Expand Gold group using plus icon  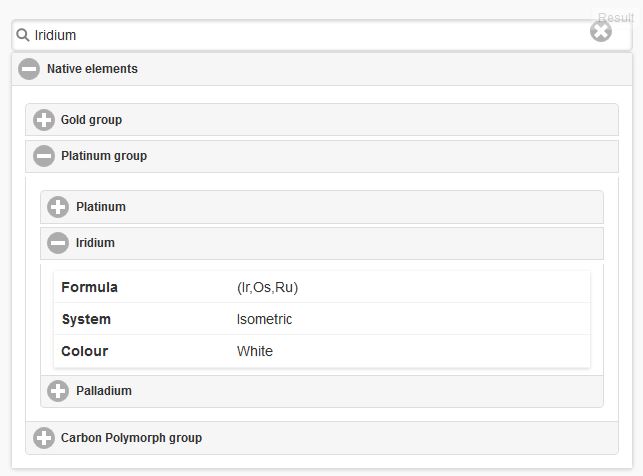[x=44, y=120]
